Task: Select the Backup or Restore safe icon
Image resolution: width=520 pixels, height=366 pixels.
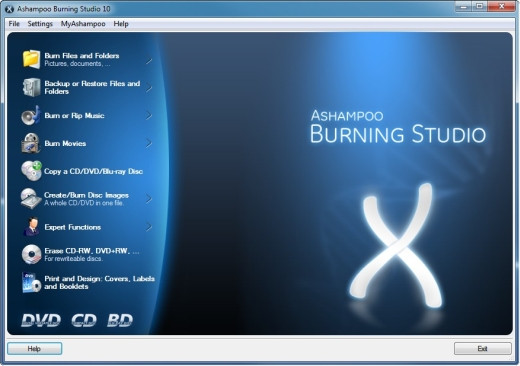Action: click(31, 87)
